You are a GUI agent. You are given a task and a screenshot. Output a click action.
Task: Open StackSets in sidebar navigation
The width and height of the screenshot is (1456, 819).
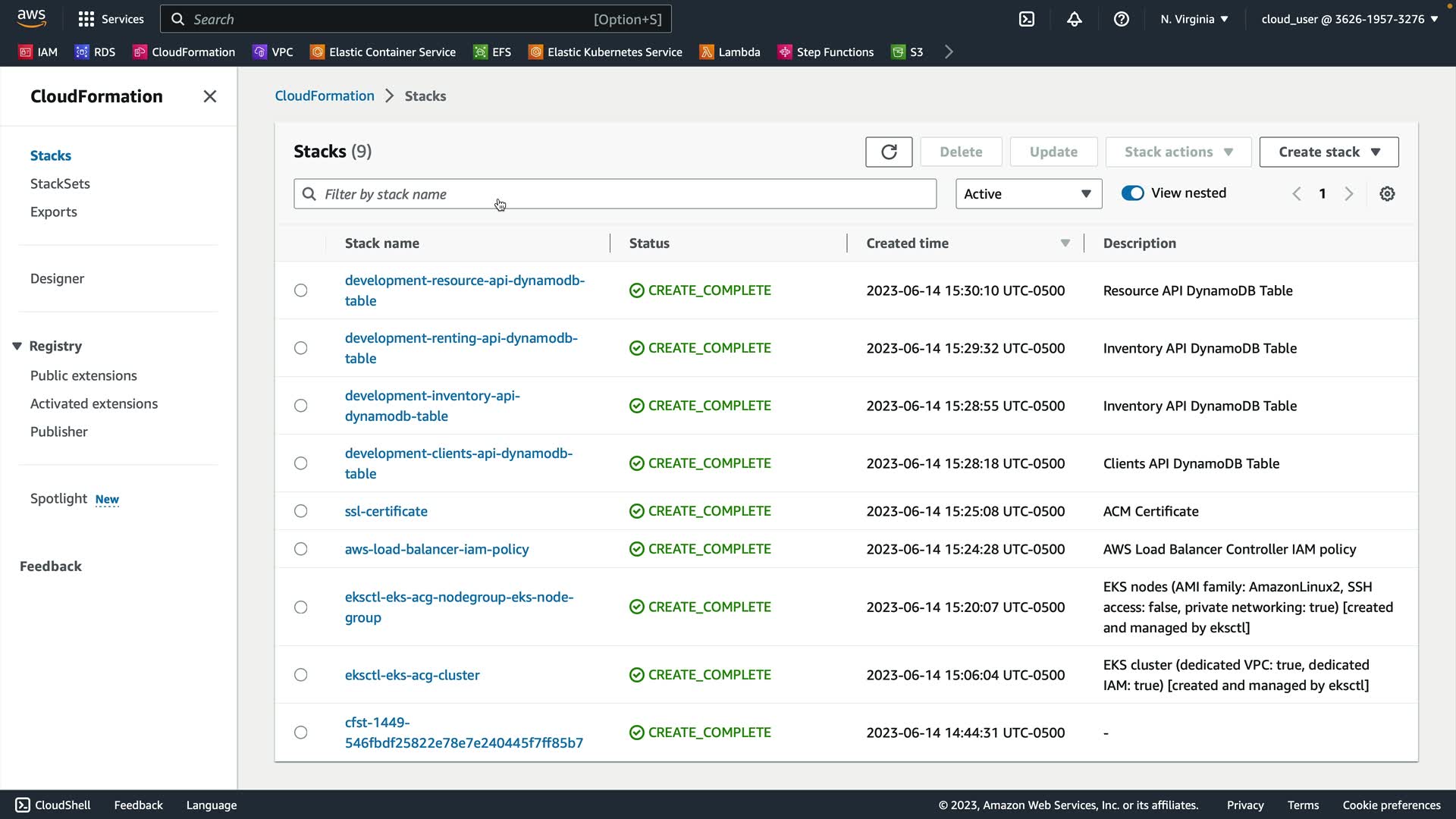pos(60,184)
